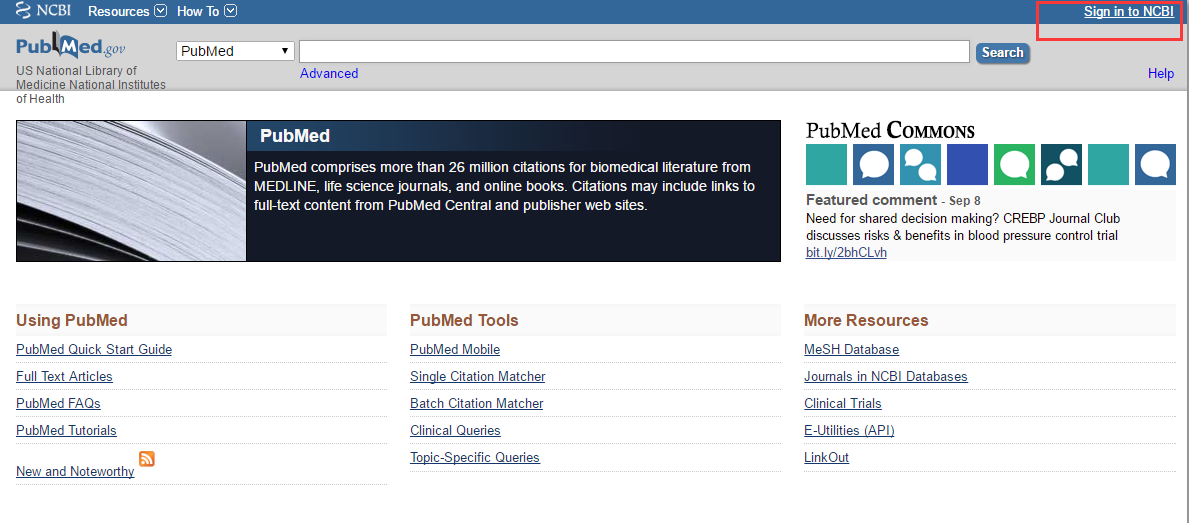Click the Using PubMed section heading

pyautogui.click(x=72, y=321)
